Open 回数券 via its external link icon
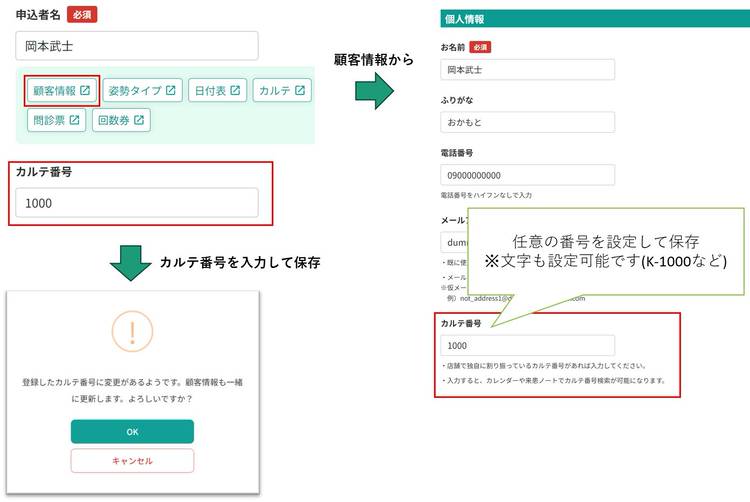Viewport: 750px width, 502px height. click(x=138, y=120)
